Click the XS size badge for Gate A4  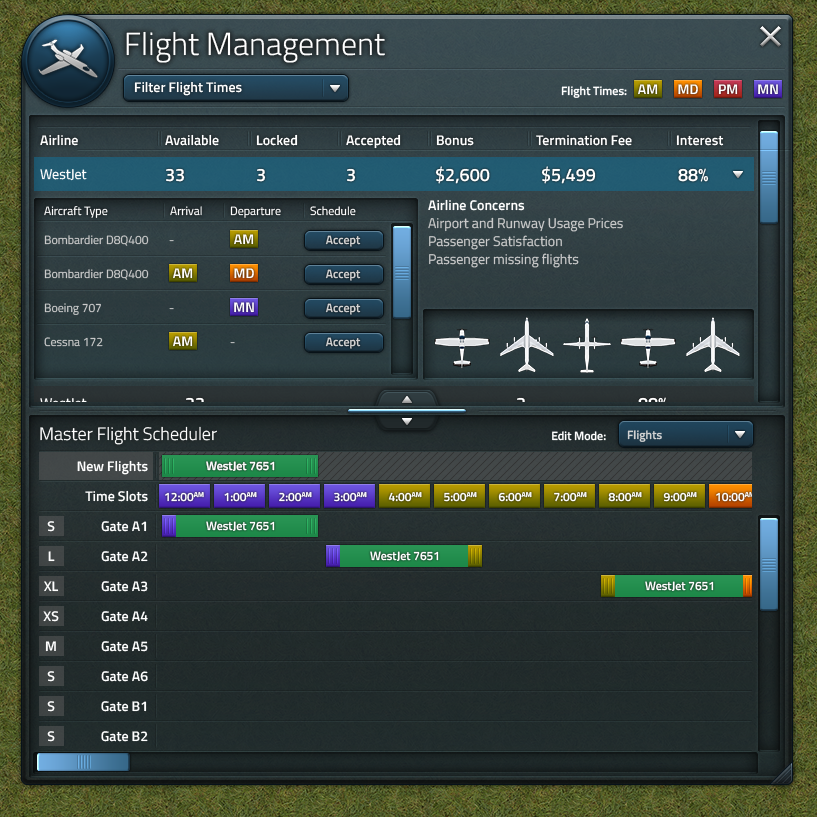[51, 616]
